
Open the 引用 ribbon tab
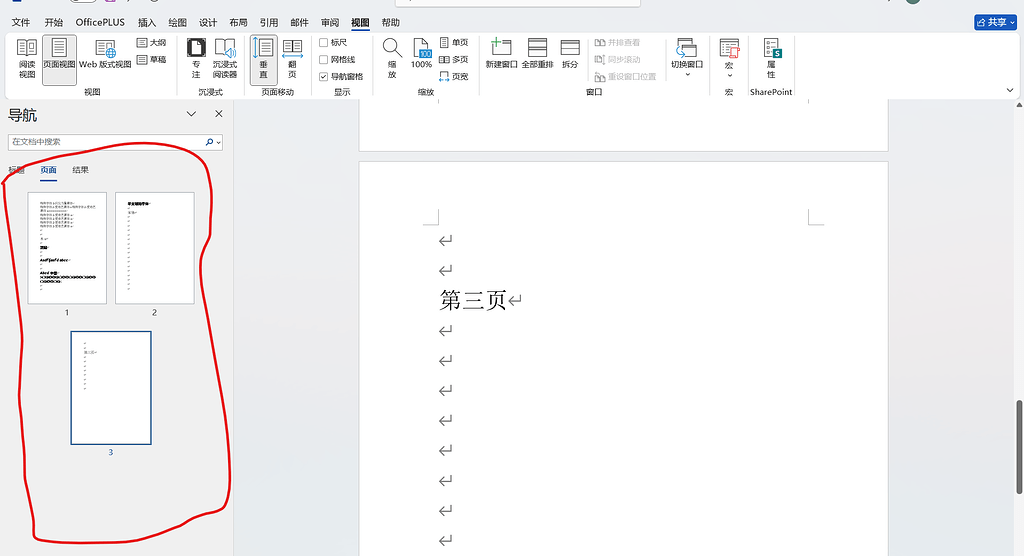[268, 22]
